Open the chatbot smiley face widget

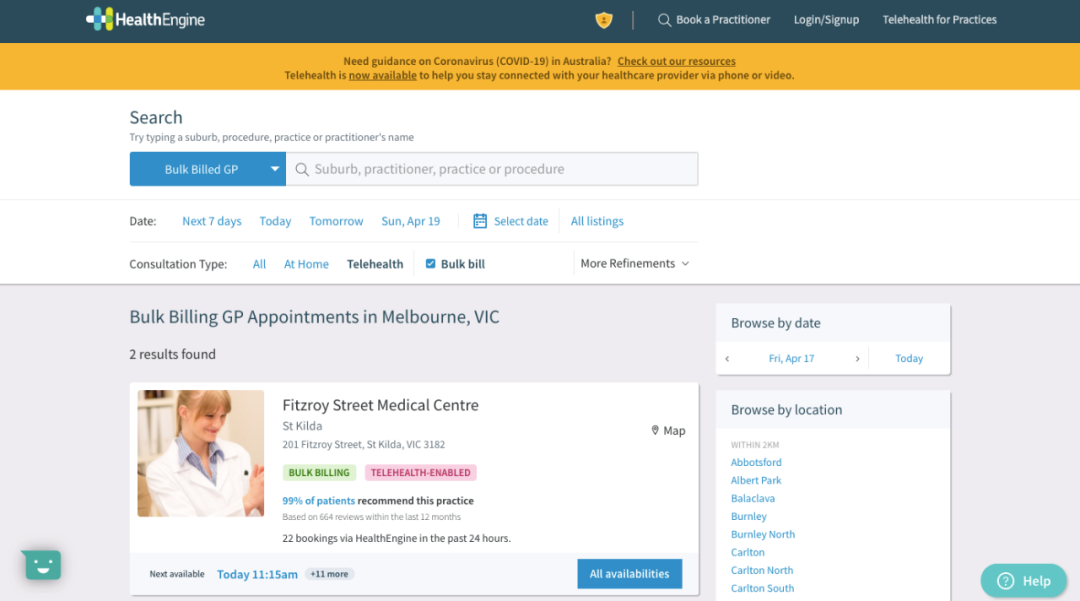point(42,565)
